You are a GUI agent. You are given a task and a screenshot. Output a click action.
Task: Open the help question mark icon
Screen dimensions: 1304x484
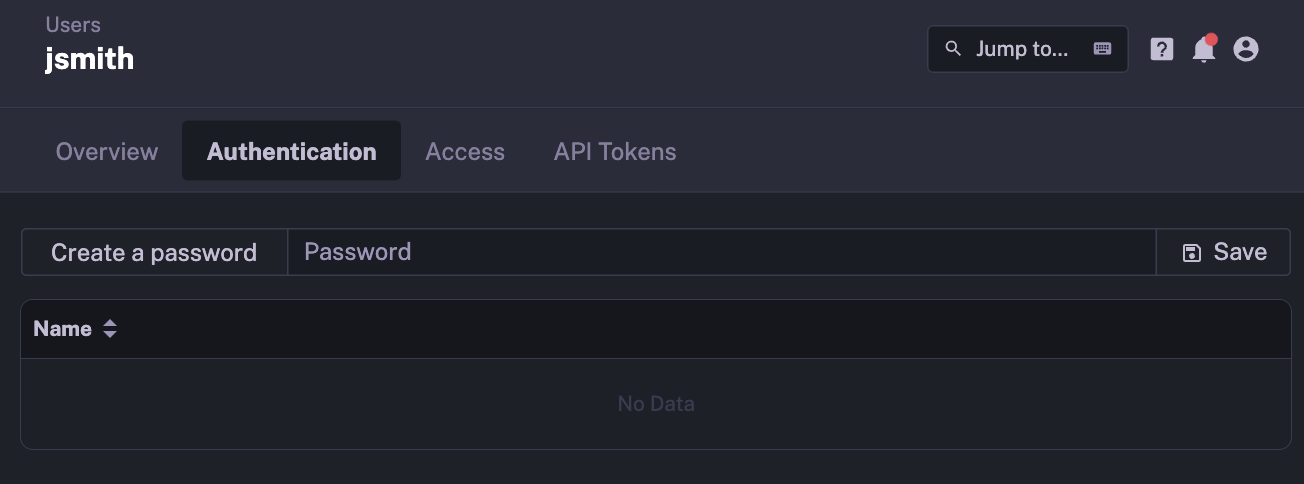(x=1161, y=49)
